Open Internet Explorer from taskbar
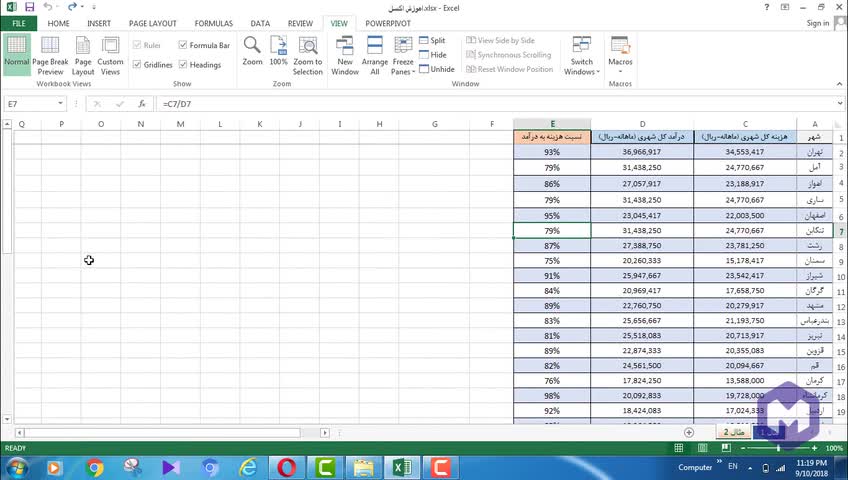Viewport: 848px width, 480px height. 248,468
